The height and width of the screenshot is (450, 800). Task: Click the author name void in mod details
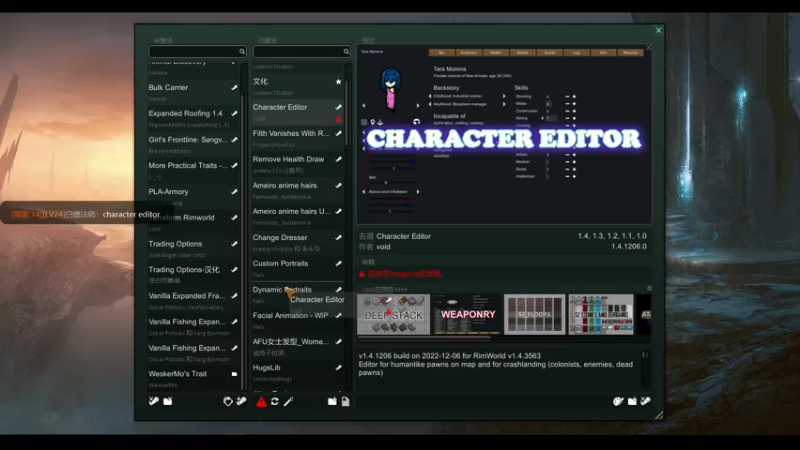pos(383,247)
